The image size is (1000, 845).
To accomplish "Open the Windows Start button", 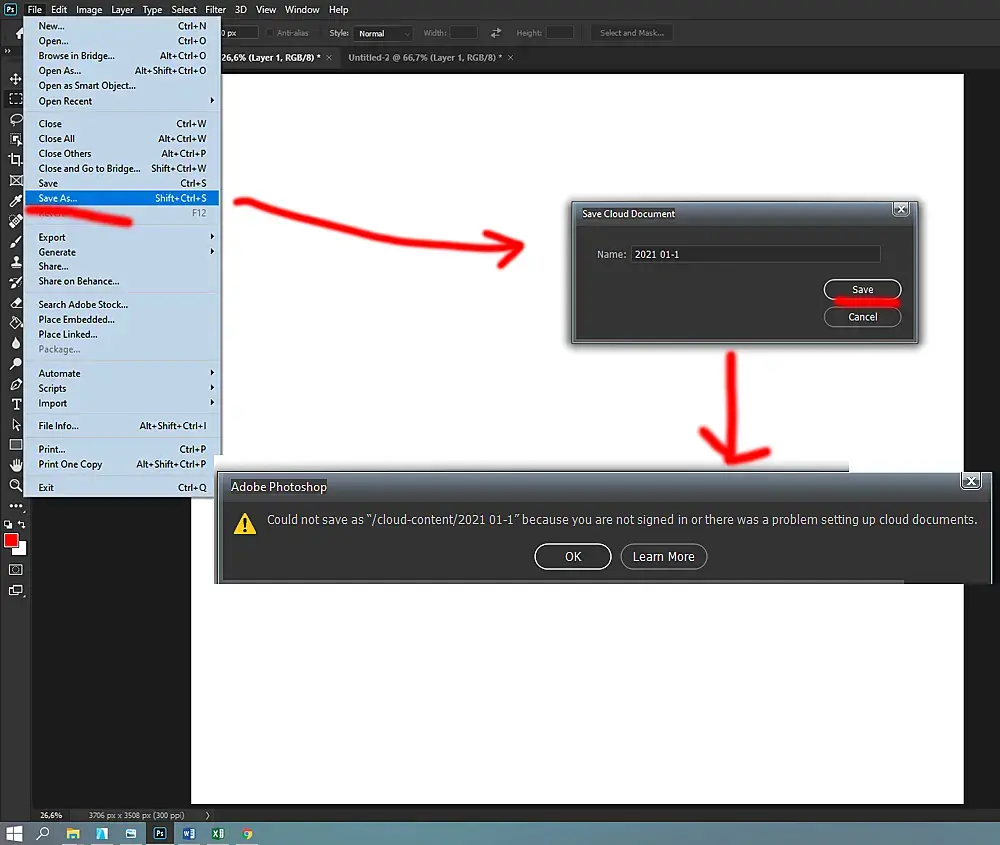I will (x=14, y=834).
